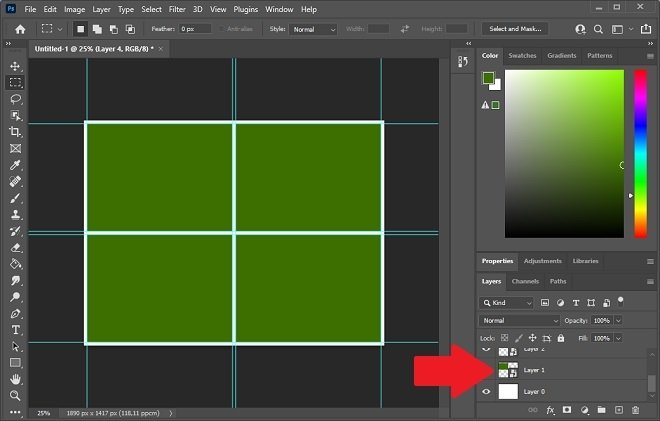Open the layer blend mode dropdown

point(519,320)
